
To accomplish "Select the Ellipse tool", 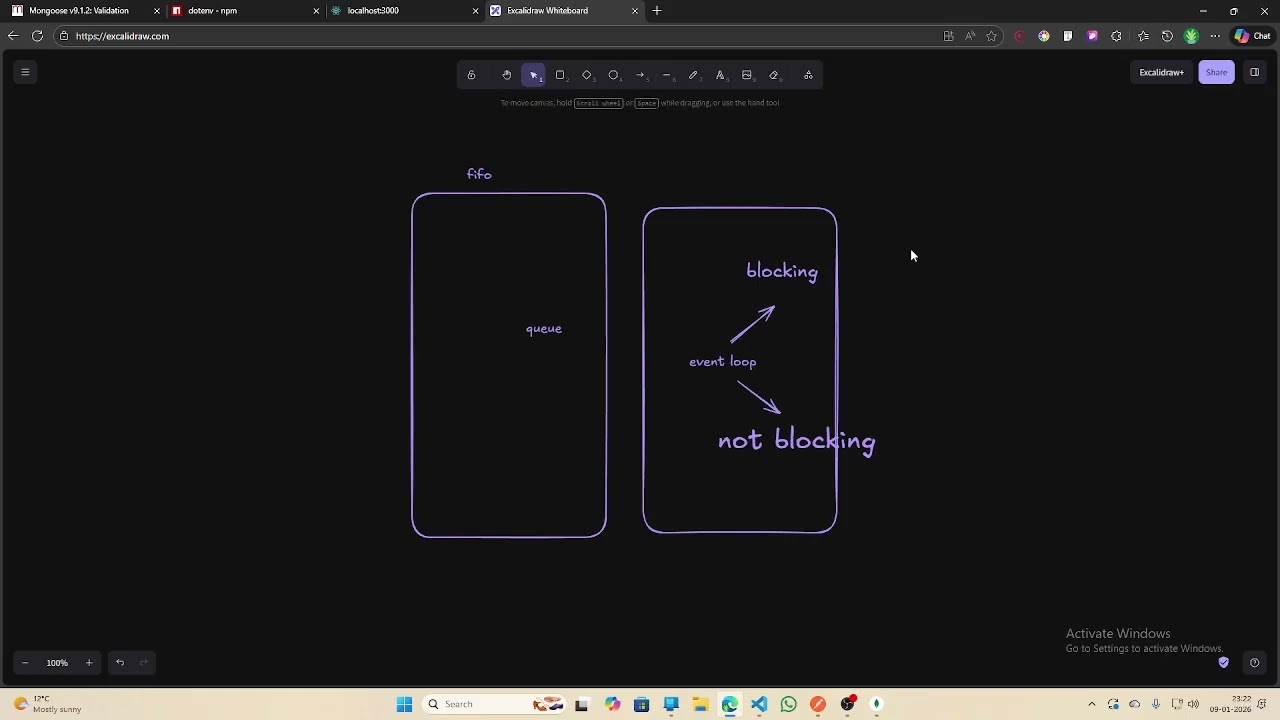I will 614,75.
